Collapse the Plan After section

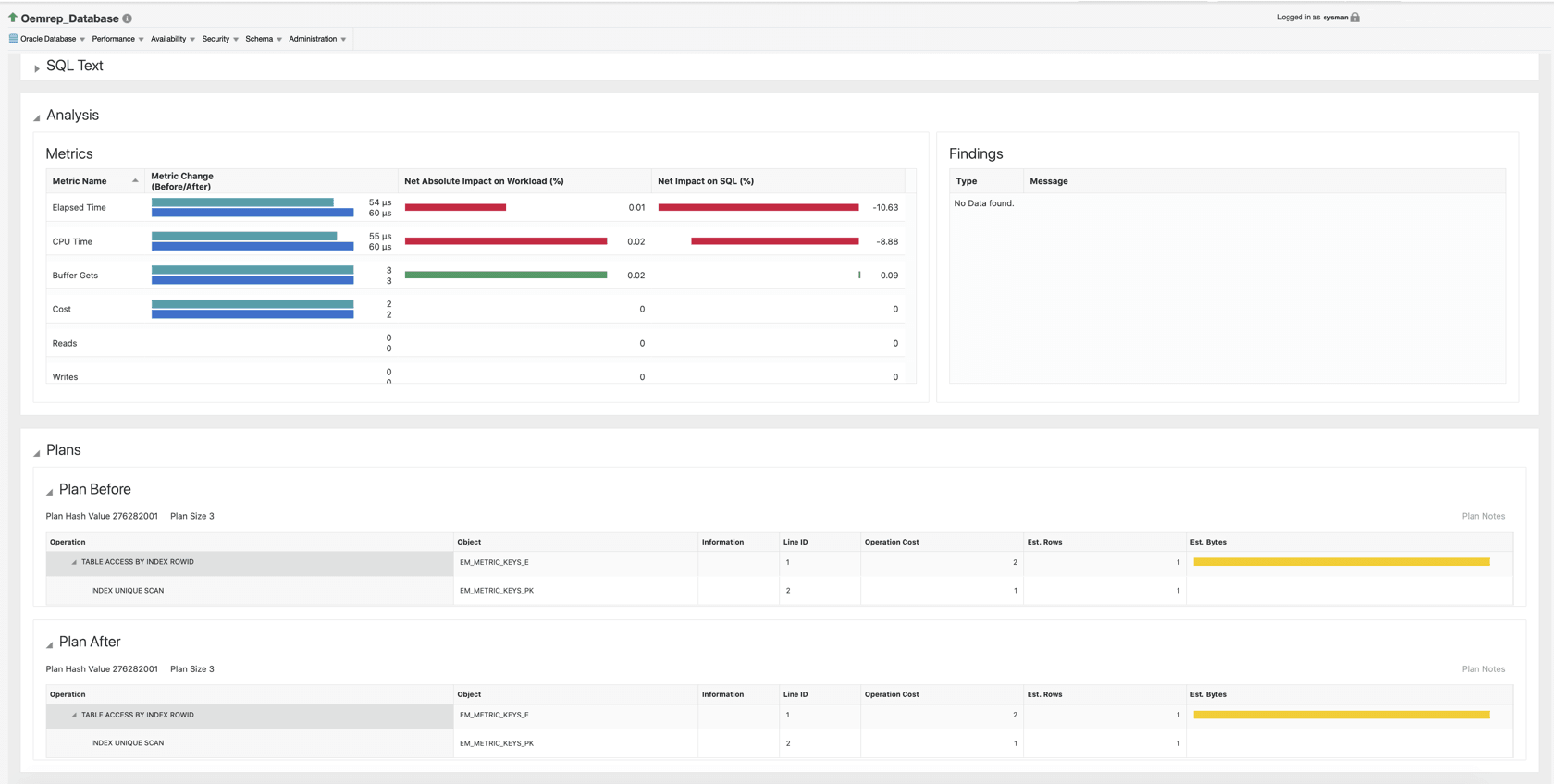[x=50, y=644]
